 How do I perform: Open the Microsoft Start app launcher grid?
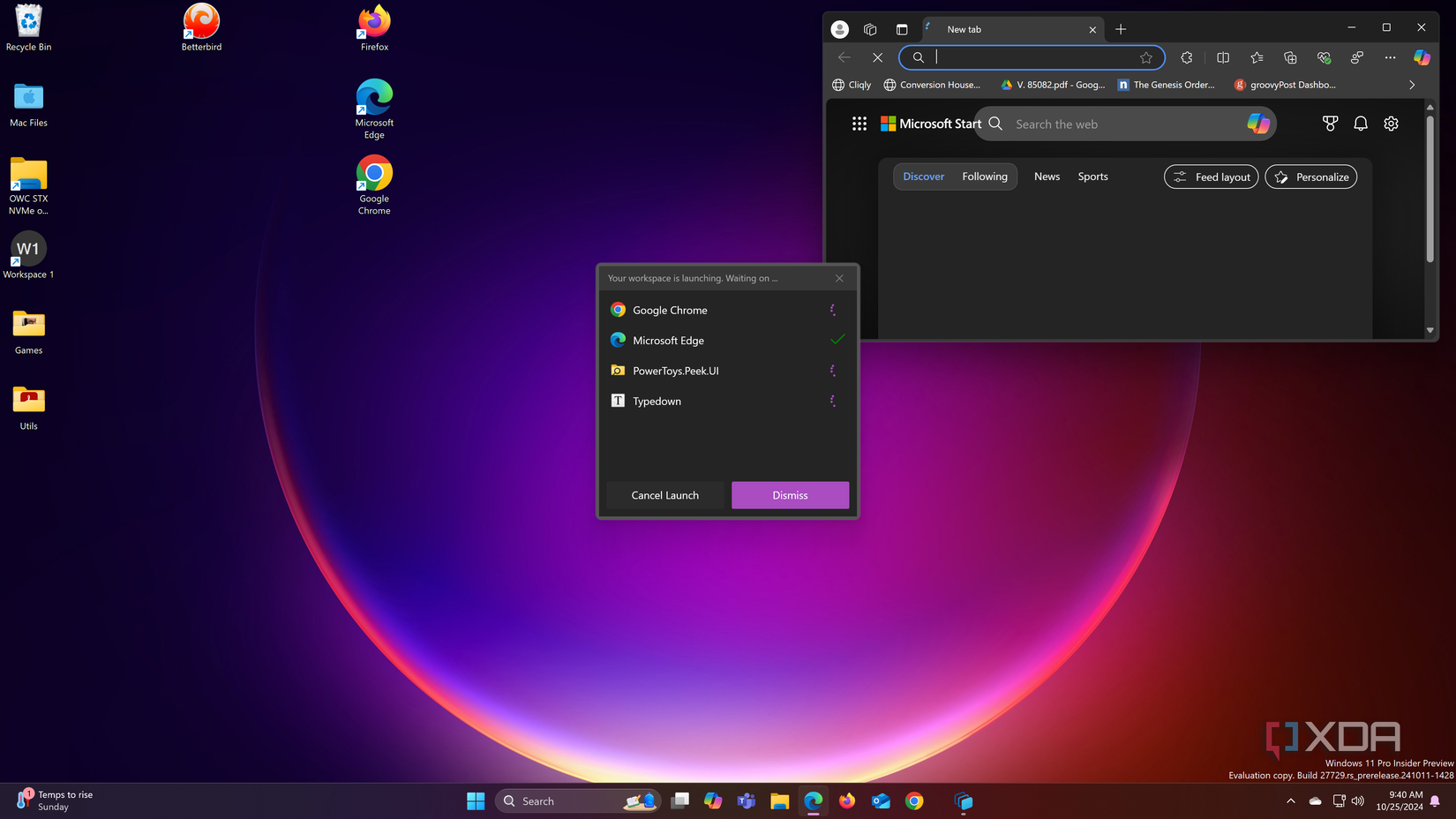859,124
